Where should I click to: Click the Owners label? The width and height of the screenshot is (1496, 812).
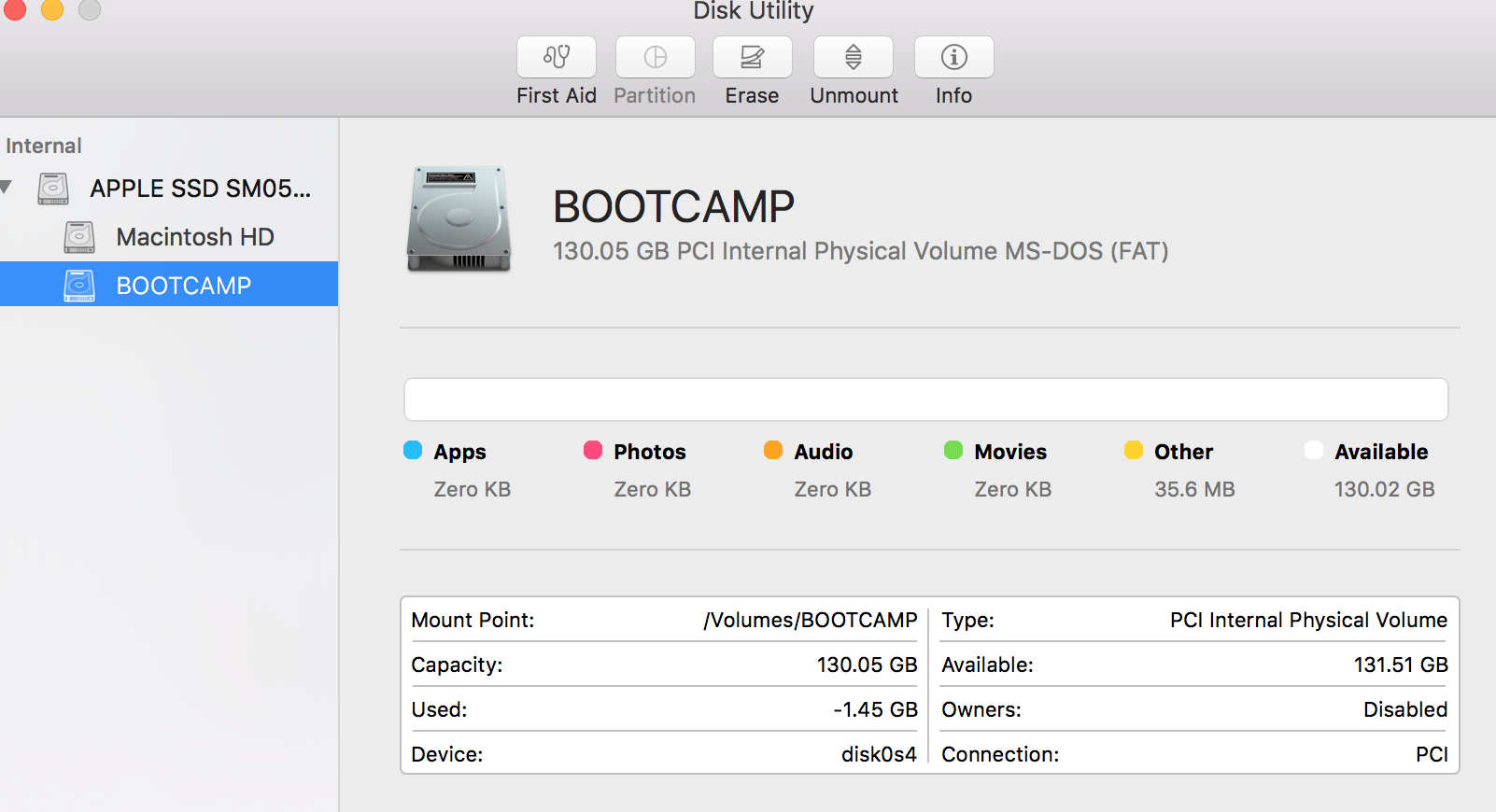coord(981,709)
